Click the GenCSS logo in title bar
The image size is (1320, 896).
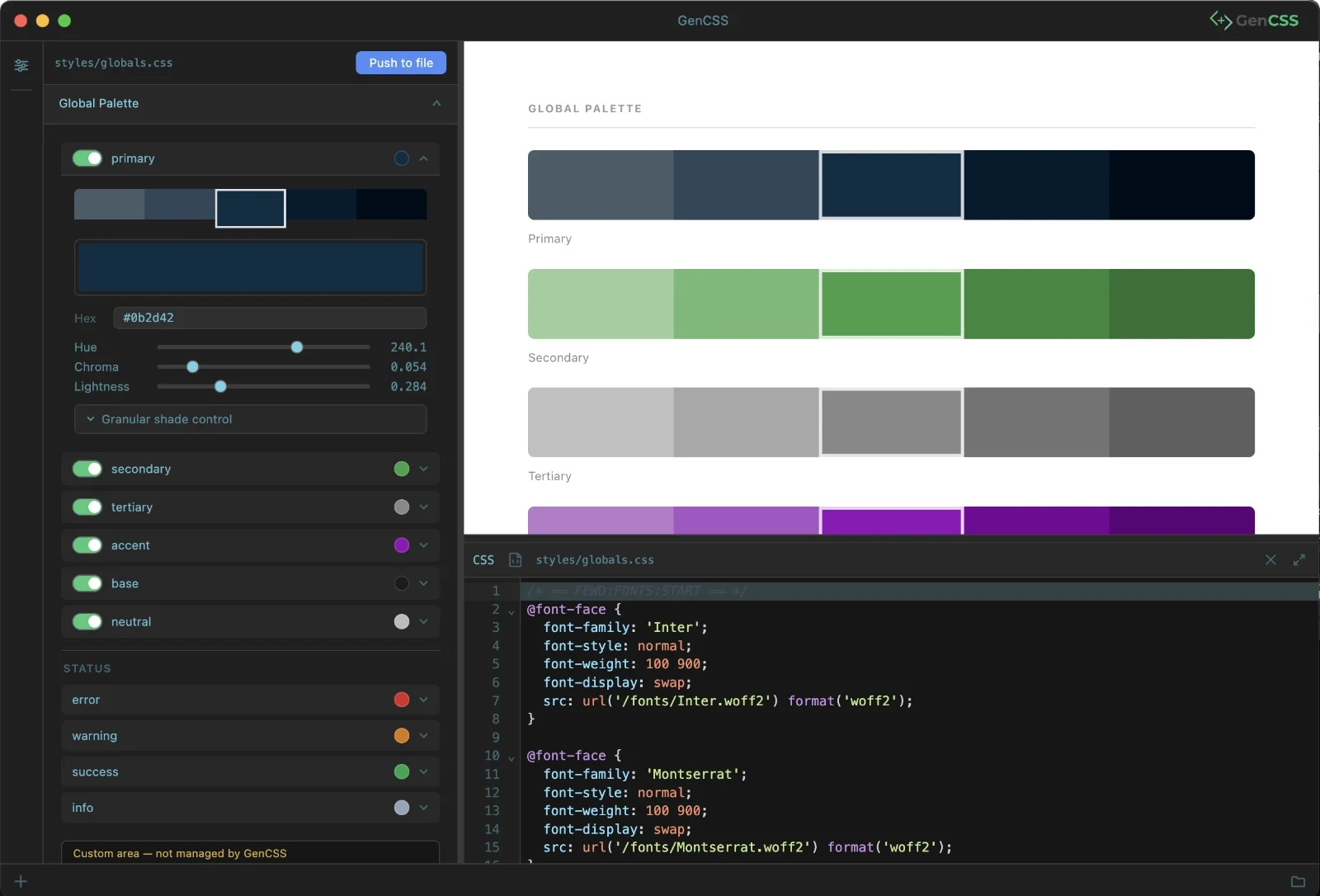click(1254, 20)
